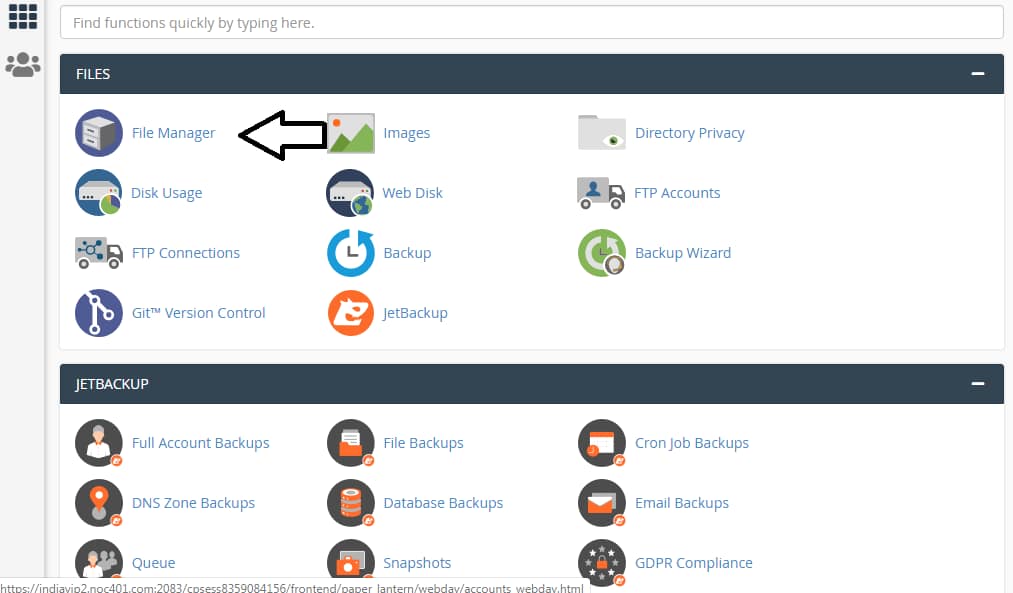Click the JetBackup orange icon
1013x593 pixels.
(351, 313)
